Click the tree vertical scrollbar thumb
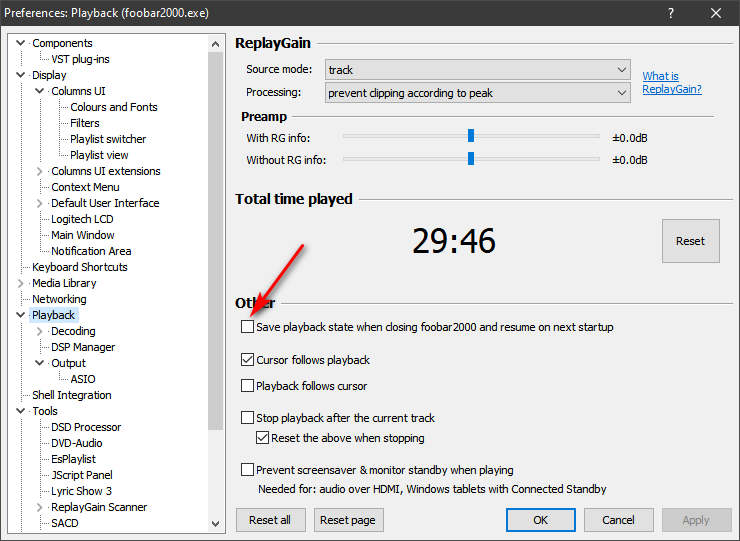 pos(216,241)
